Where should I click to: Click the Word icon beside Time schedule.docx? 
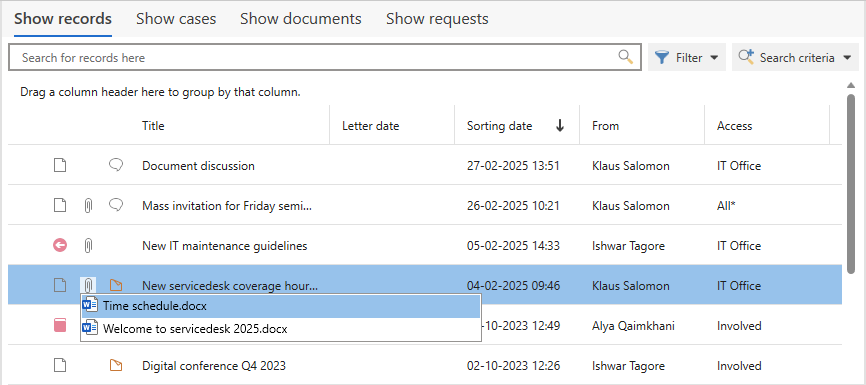click(x=90, y=305)
